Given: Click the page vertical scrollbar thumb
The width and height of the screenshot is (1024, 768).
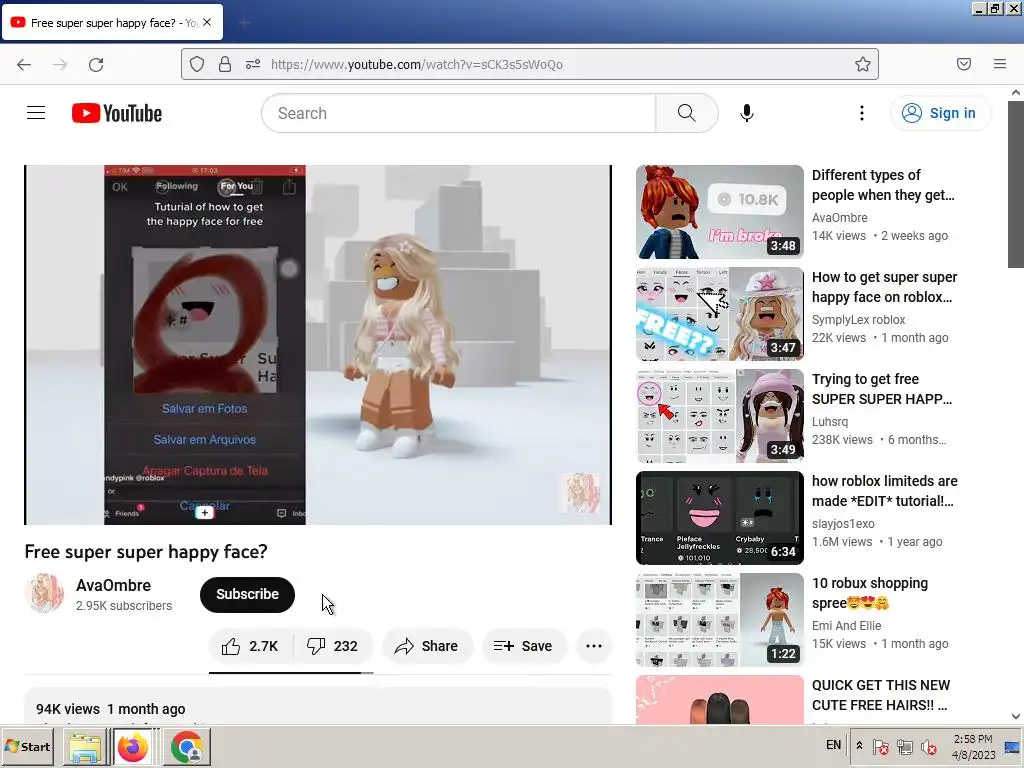Looking at the screenshot, I should 1016,185.
